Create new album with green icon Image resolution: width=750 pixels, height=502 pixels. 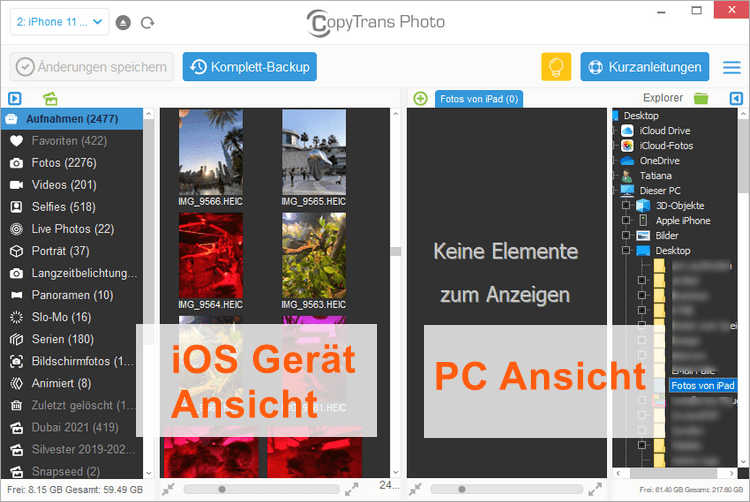[x=50, y=98]
